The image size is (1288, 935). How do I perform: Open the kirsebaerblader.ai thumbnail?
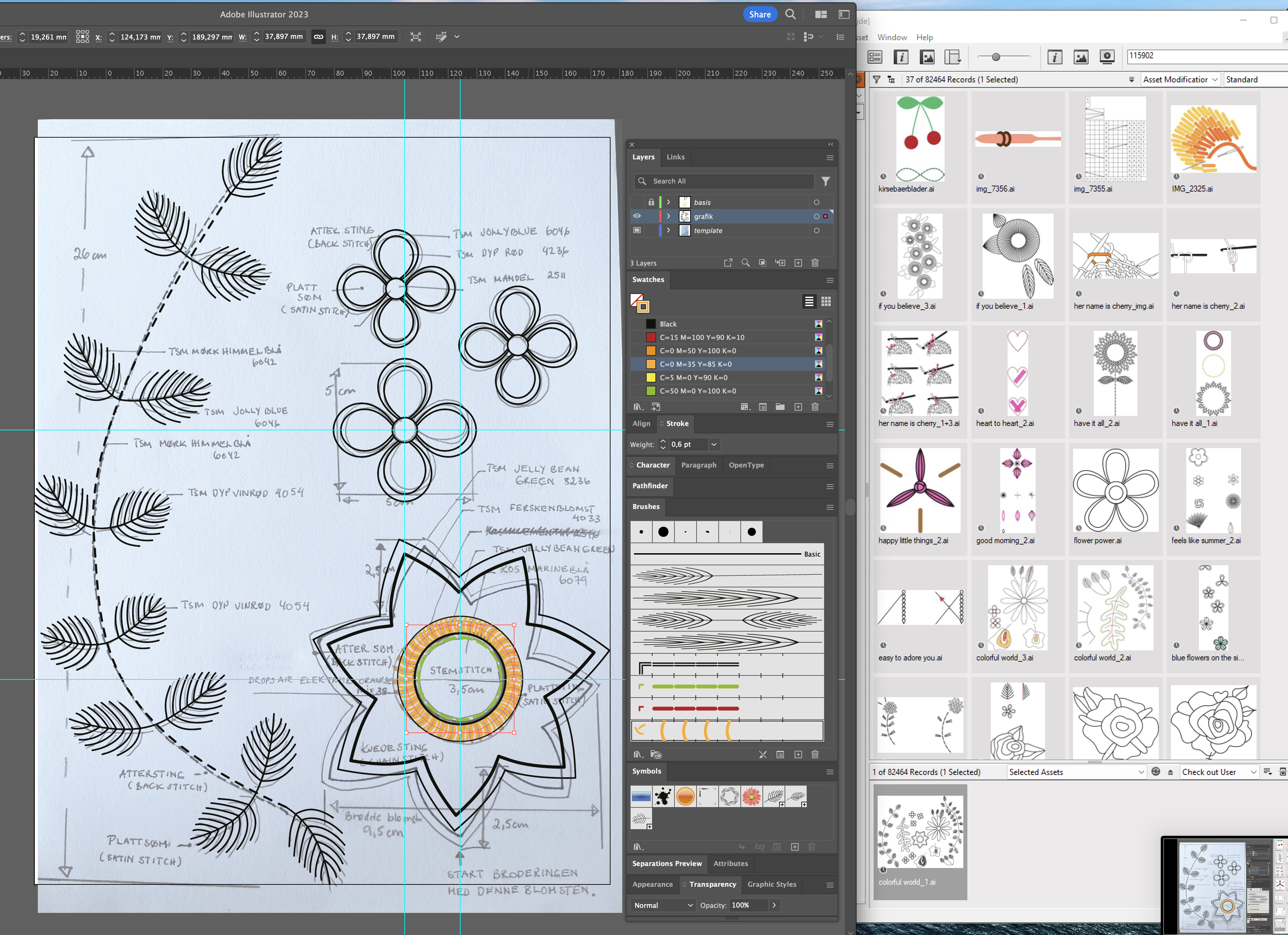(x=920, y=139)
